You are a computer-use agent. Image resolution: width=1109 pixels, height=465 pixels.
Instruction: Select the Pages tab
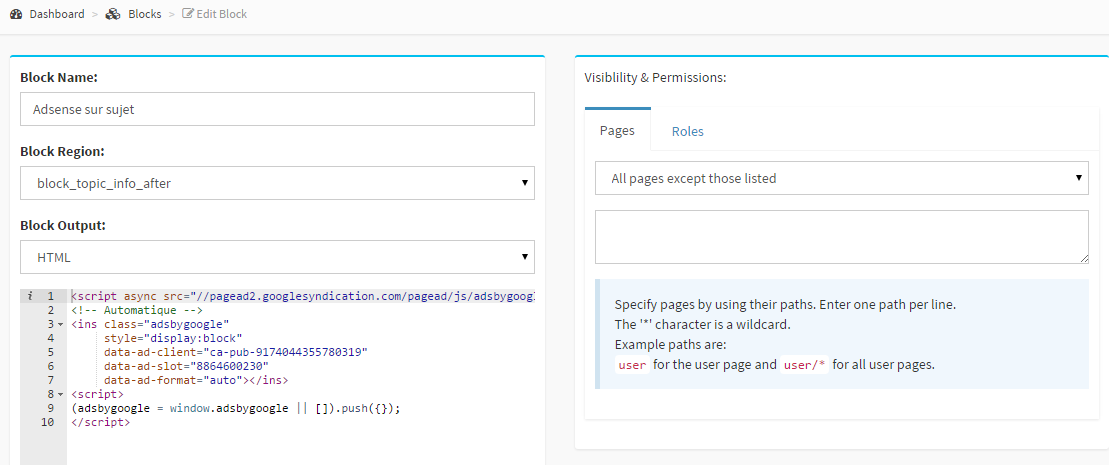click(x=617, y=131)
